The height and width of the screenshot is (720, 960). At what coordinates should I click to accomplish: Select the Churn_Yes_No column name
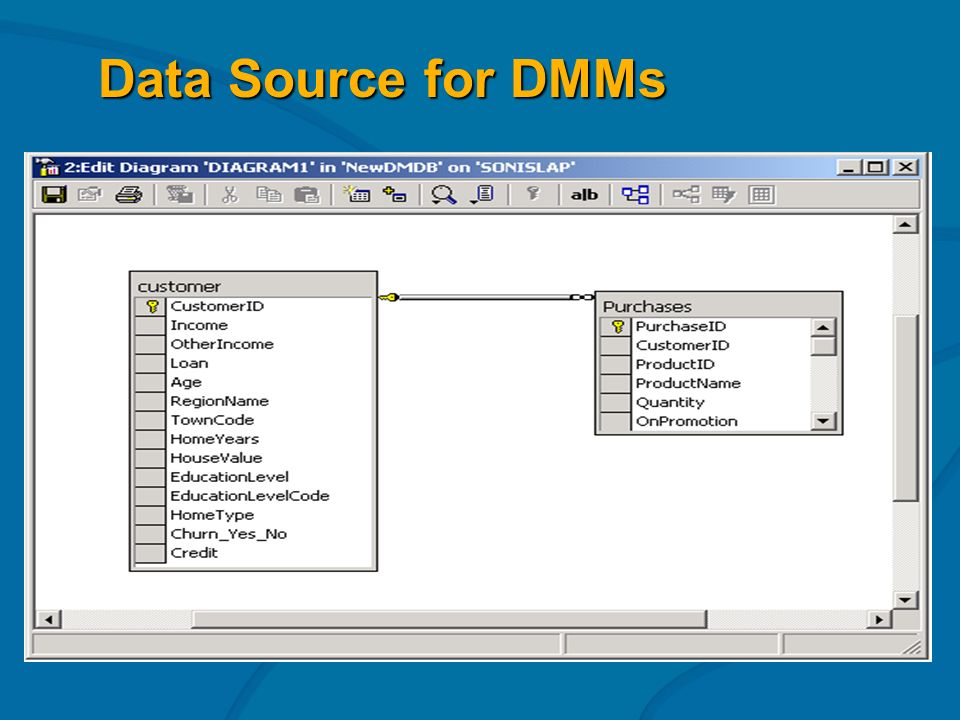click(x=228, y=534)
